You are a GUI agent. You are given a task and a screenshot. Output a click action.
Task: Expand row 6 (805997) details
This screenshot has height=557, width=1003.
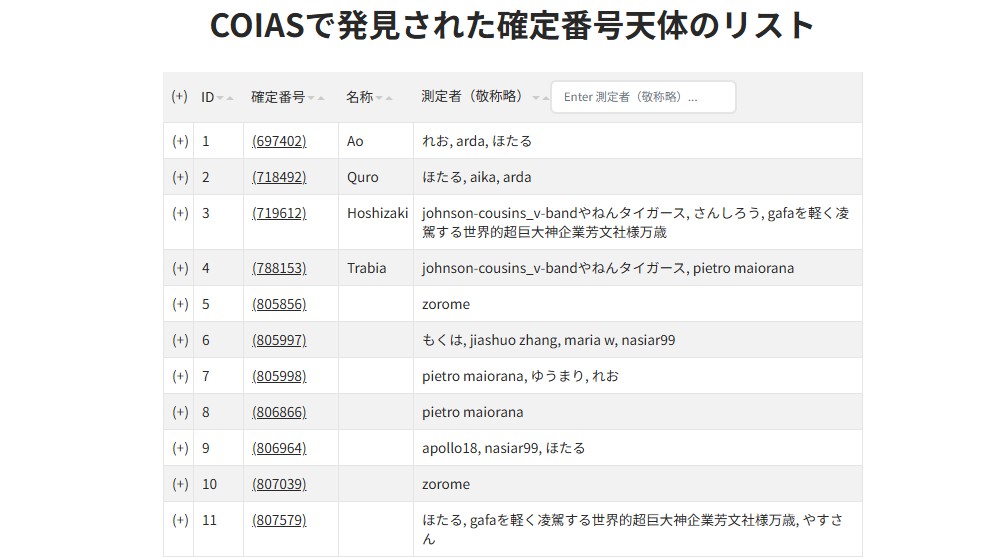pyautogui.click(x=180, y=340)
